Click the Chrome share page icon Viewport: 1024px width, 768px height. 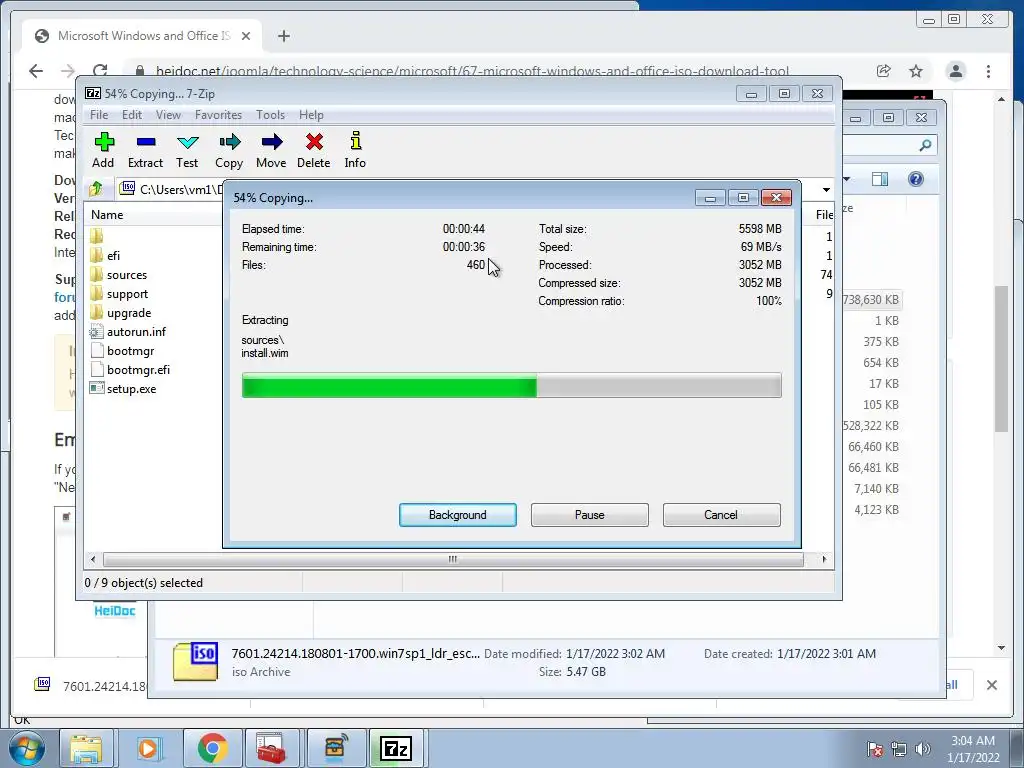884,71
